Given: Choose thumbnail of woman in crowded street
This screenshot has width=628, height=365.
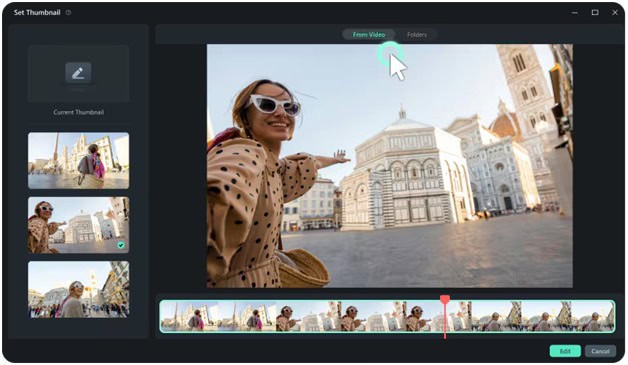Looking at the screenshot, I should click(78, 289).
